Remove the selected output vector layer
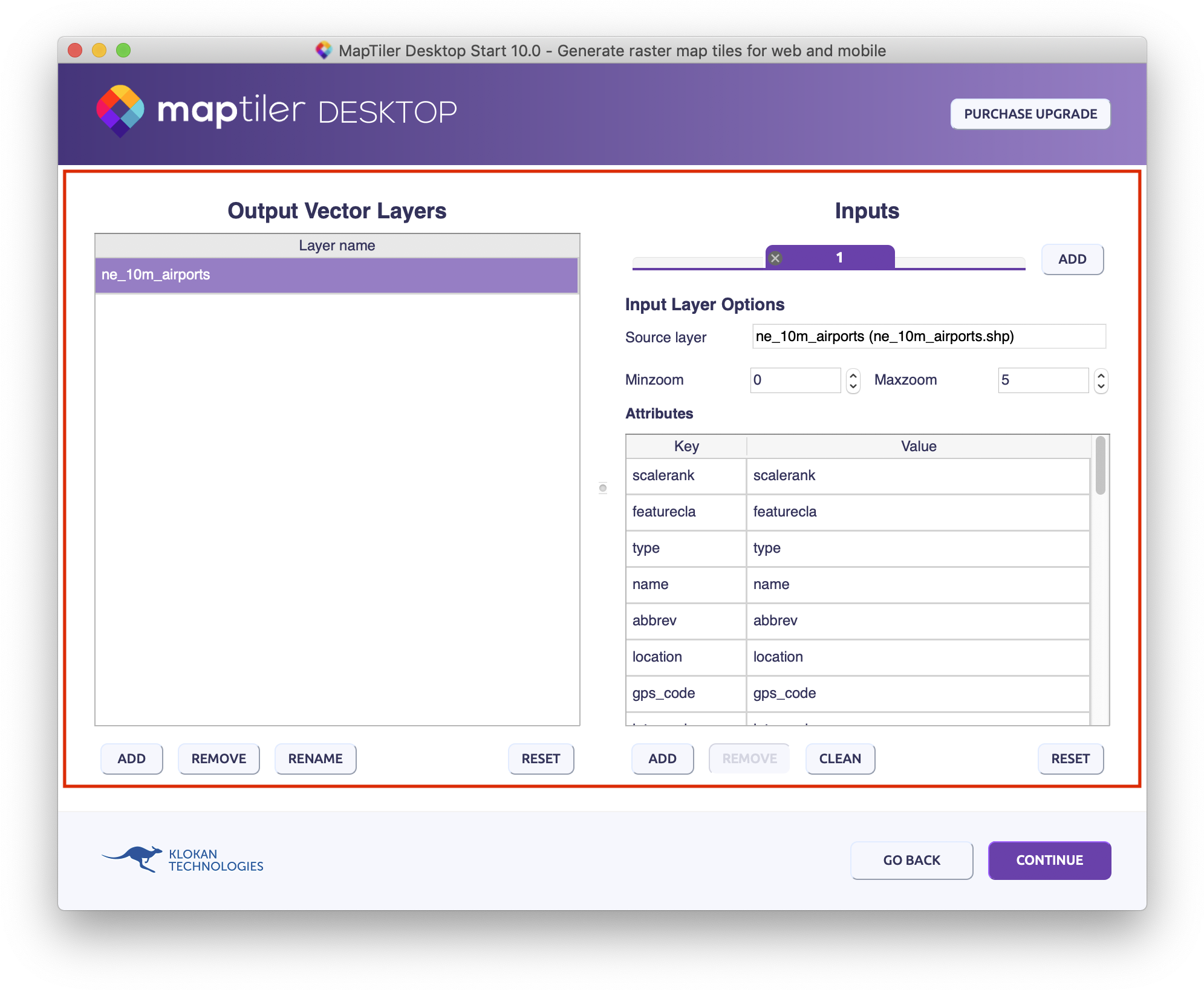Image resolution: width=1204 pixels, height=990 pixels. click(x=218, y=758)
